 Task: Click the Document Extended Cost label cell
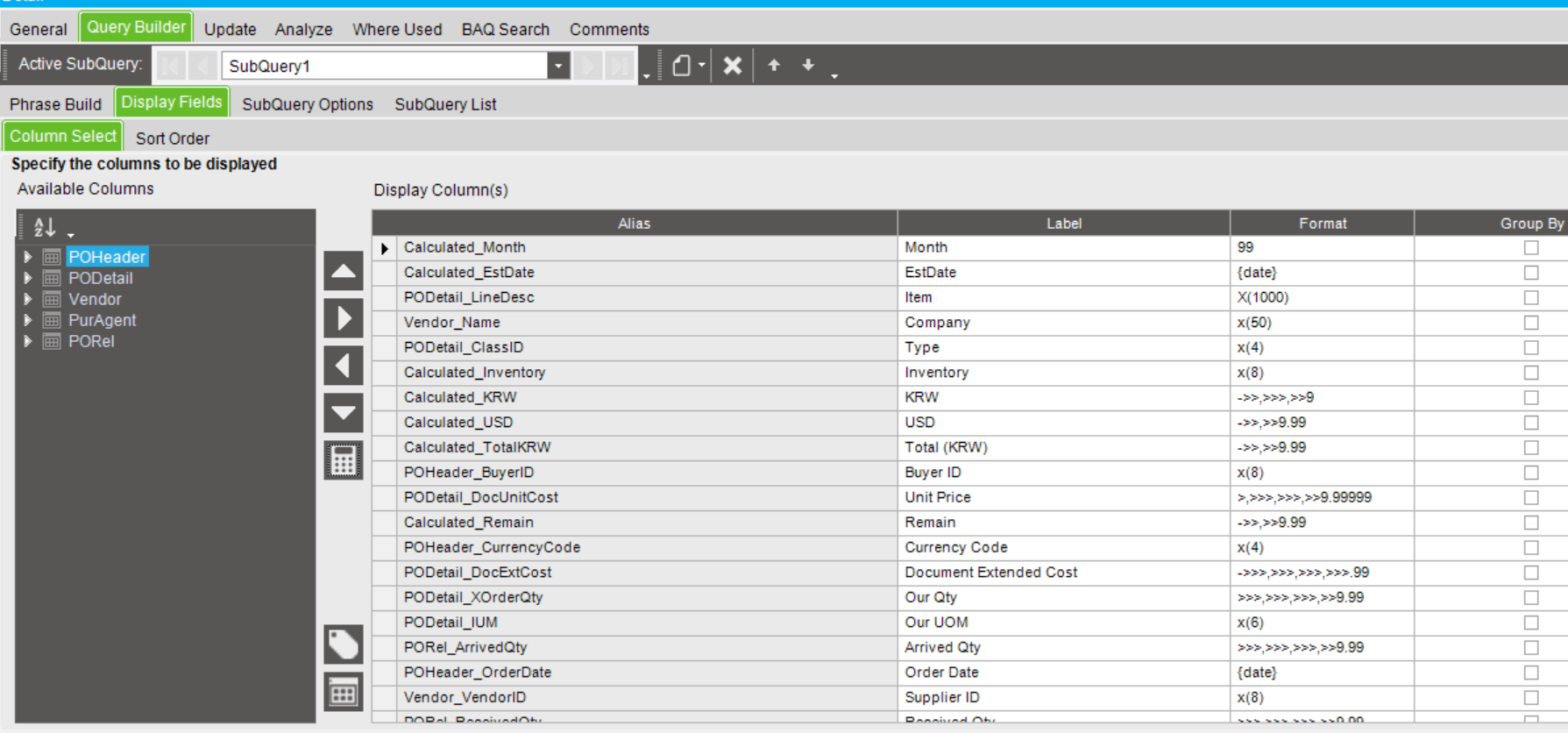(1064, 573)
